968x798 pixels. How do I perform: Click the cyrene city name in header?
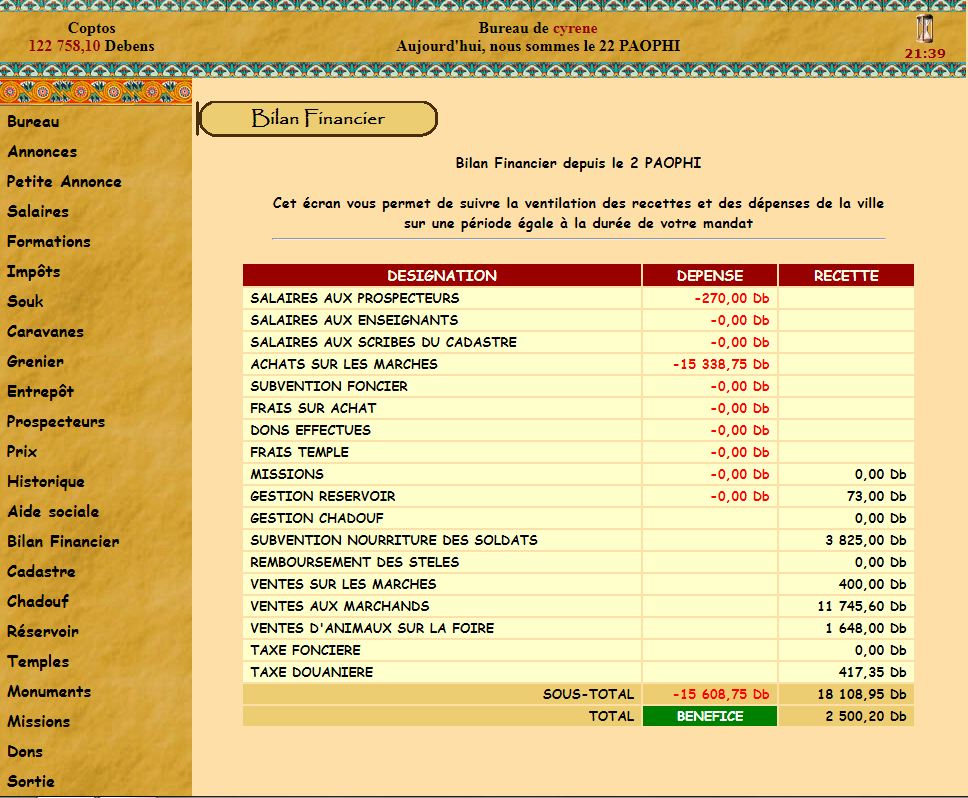575,28
